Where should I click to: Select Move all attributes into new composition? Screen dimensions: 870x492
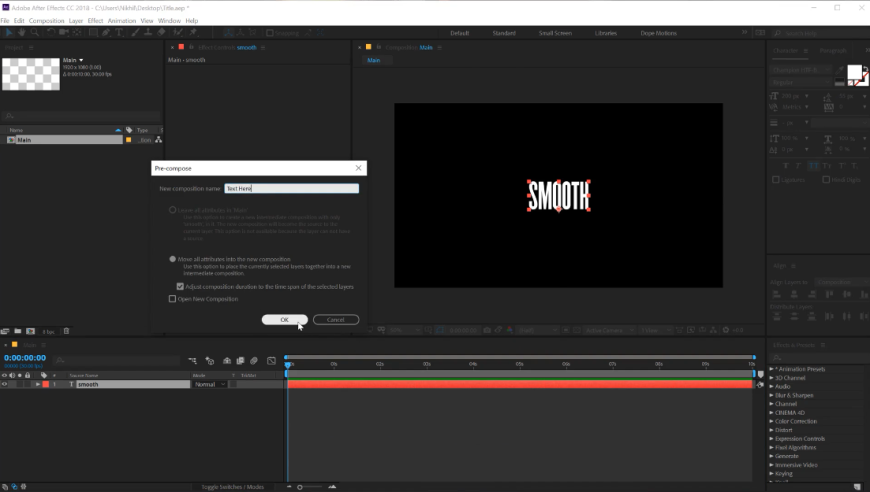point(173,259)
